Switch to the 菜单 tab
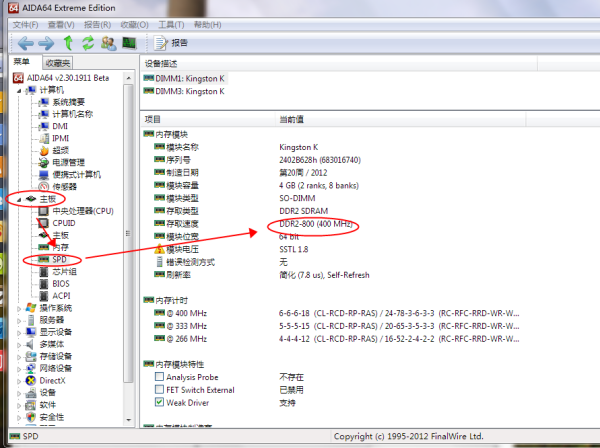Viewport: 600px width, 448px height. pos(21,62)
